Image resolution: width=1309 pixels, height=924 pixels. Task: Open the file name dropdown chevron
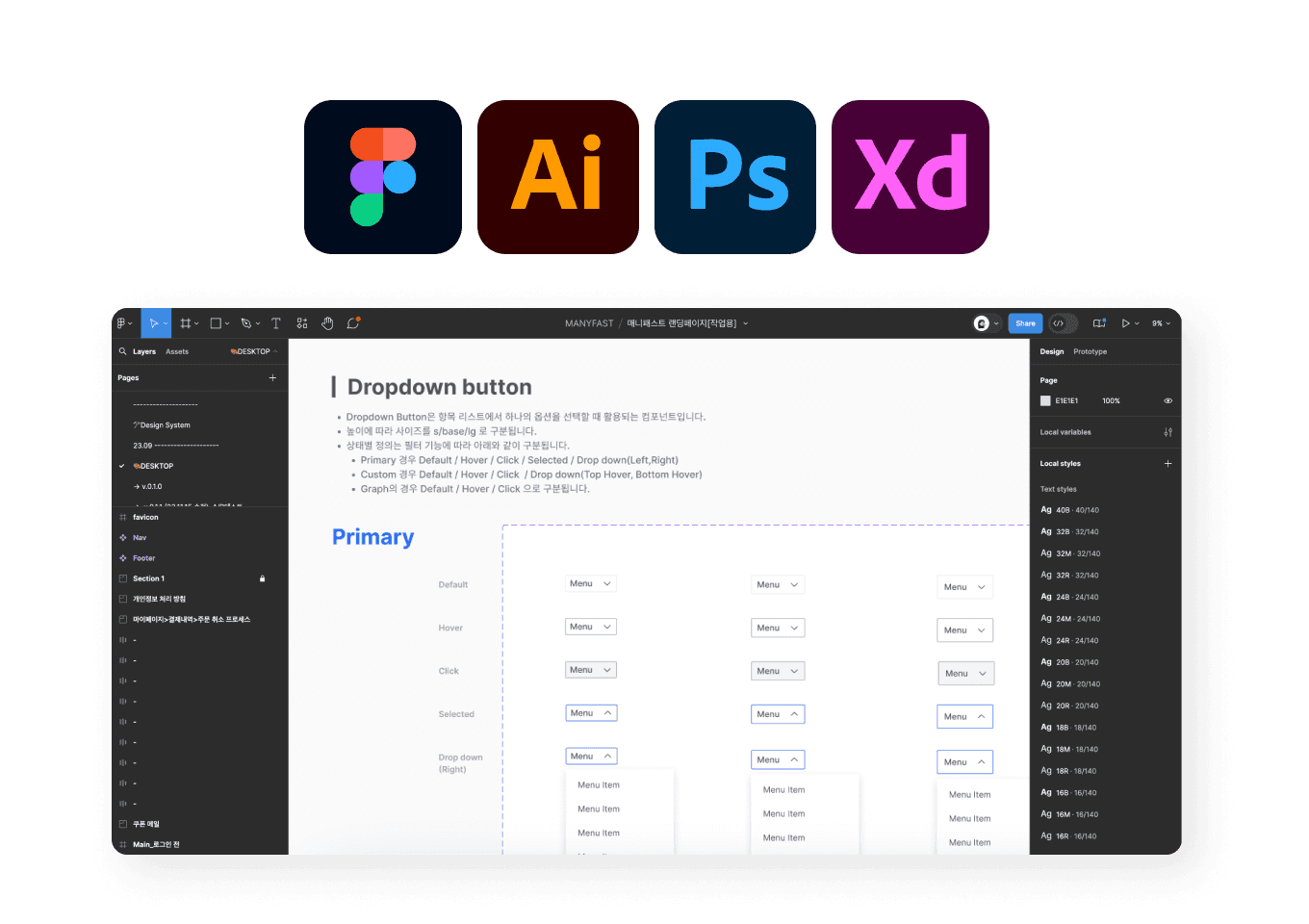(745, 323)
